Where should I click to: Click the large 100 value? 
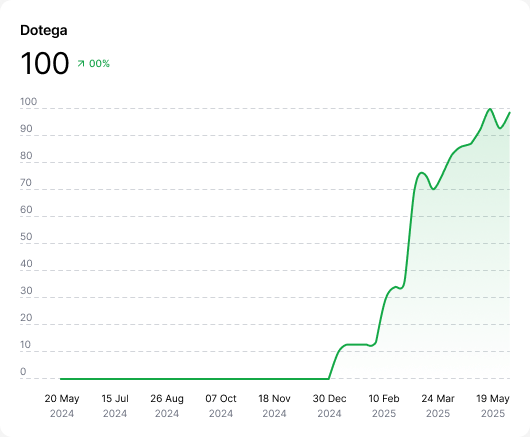point(45,63)
